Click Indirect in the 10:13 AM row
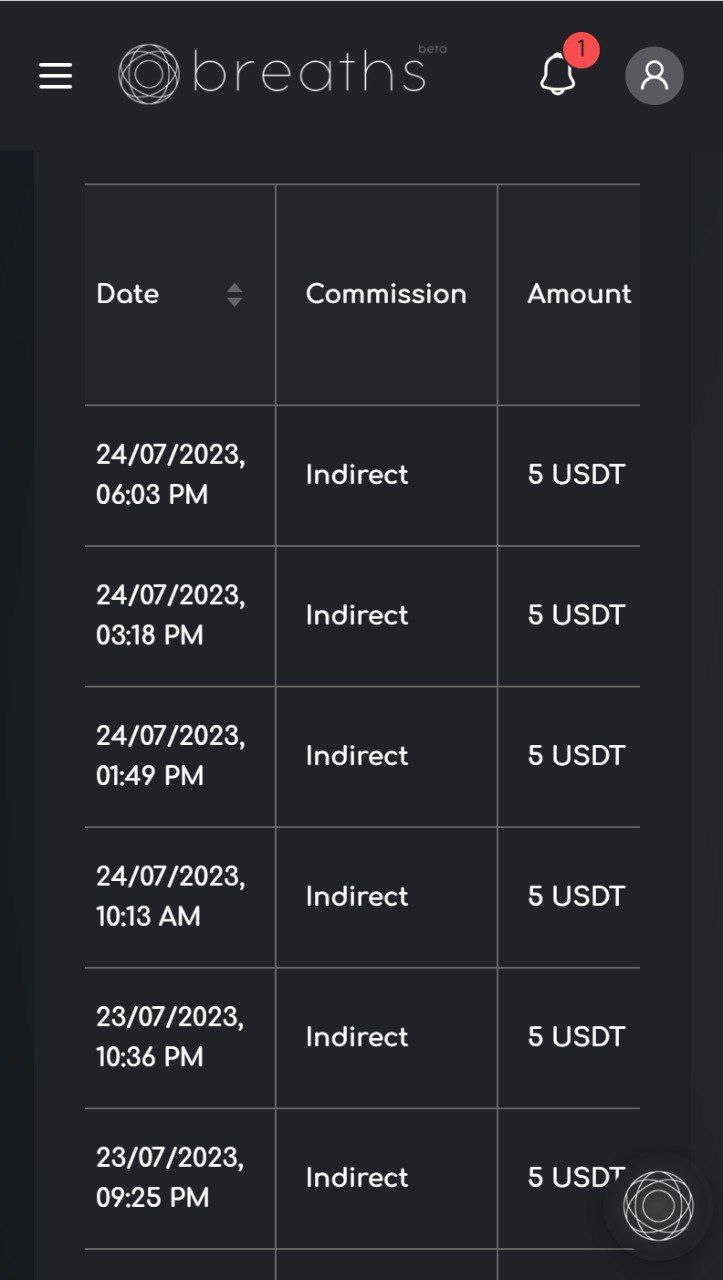The height and width of the screenshot is (1280, 723). (357, 896)
